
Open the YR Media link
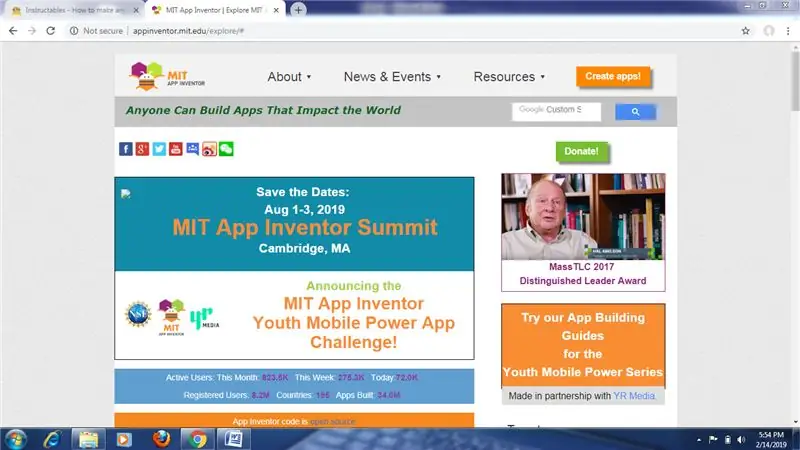(x=634, y=396)
